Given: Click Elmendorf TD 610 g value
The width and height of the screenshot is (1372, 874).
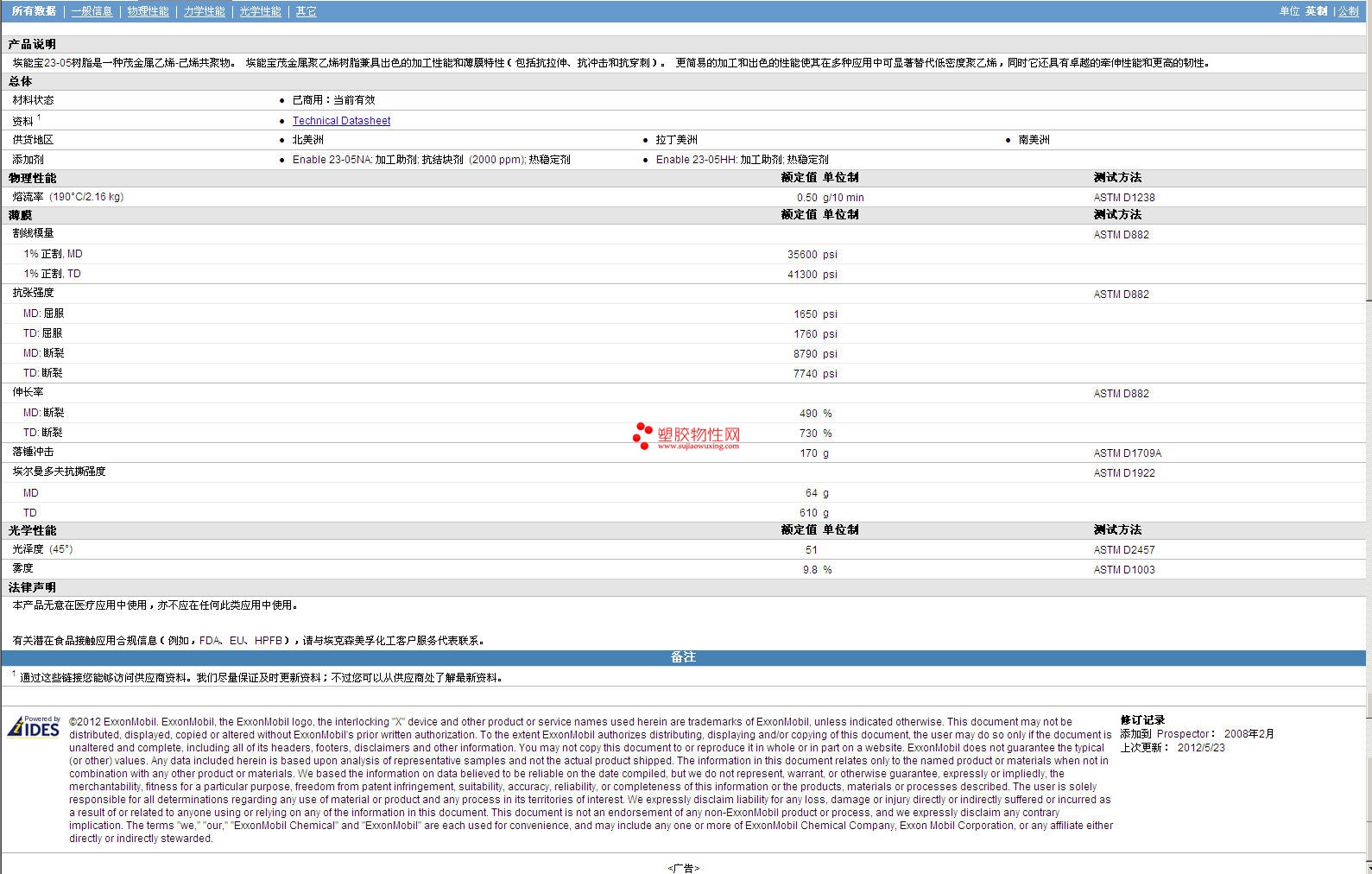Looking at the screenshot, I should click(814, 513).
